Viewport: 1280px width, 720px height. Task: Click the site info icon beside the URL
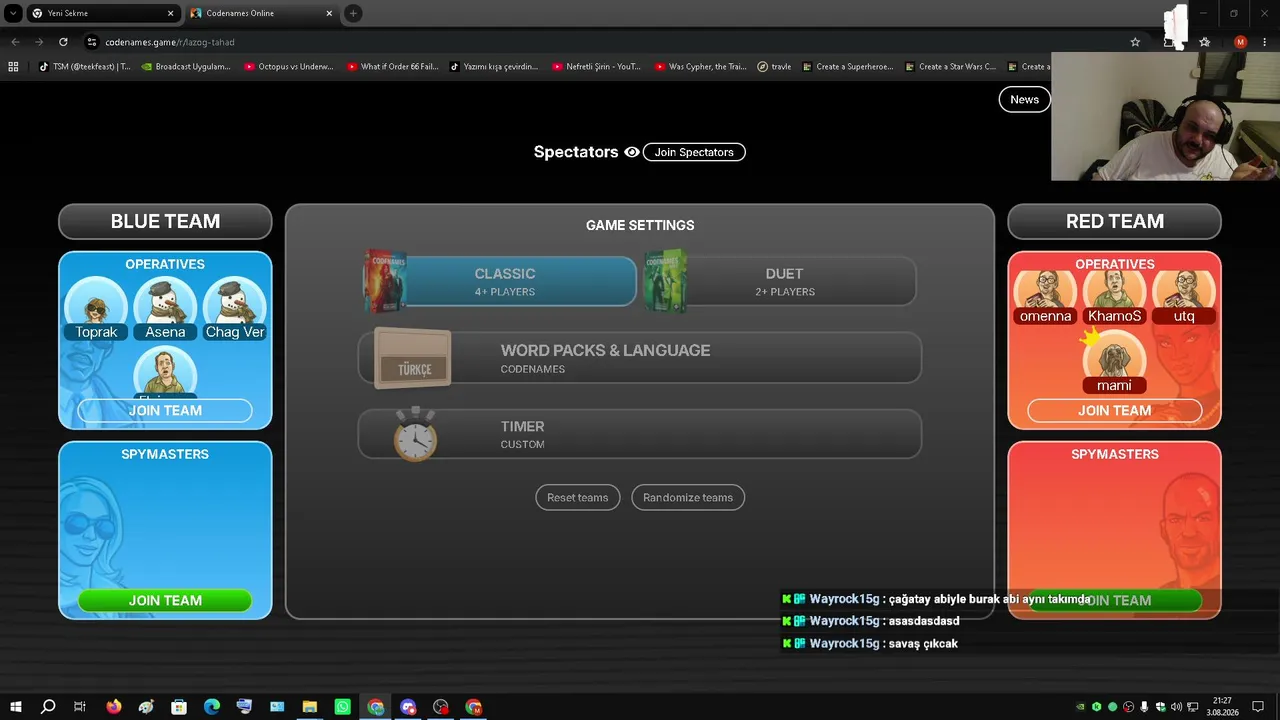tap(92, 42)
